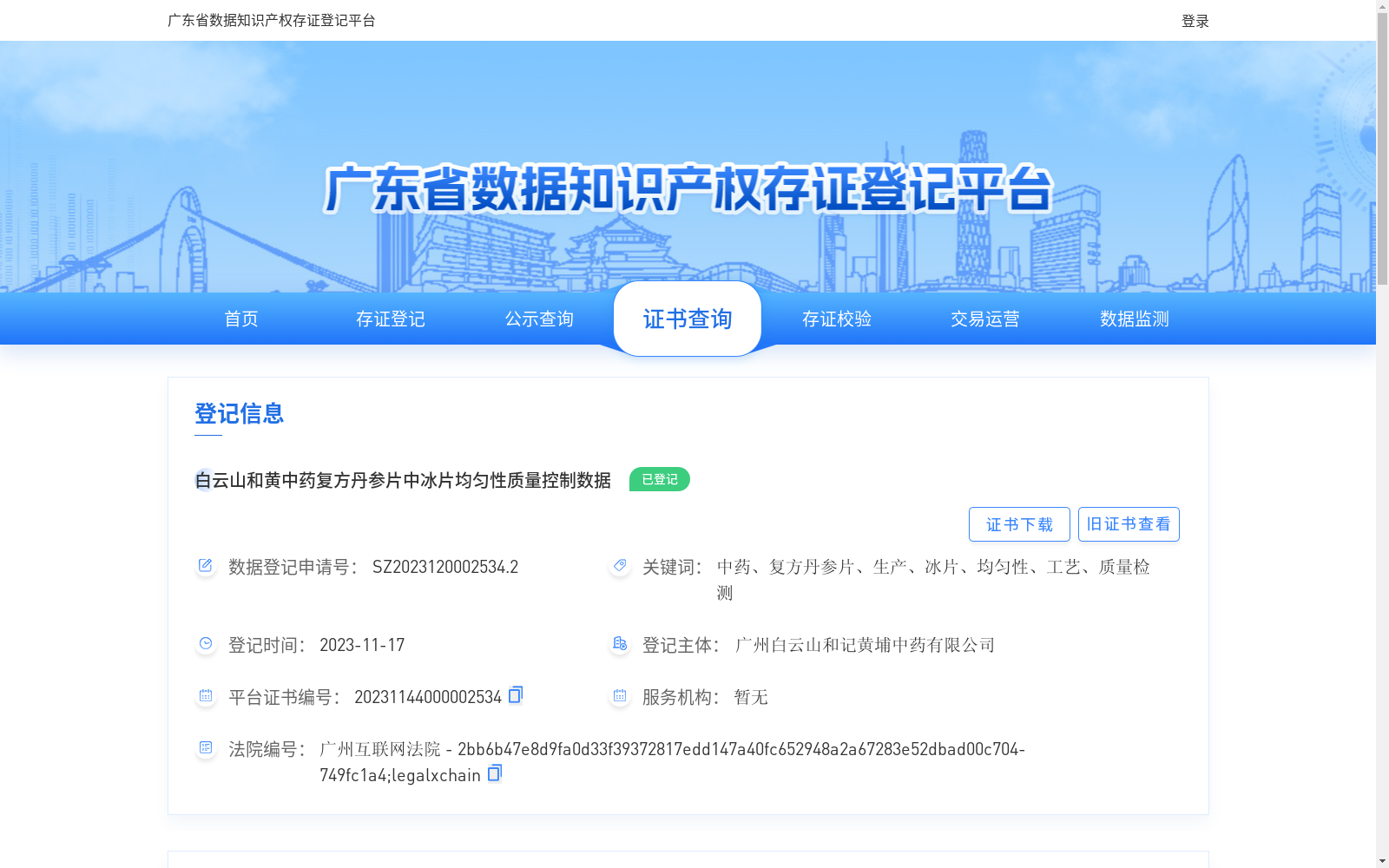This screenshot has height=868, width=1389.
Task: Click the tag icon beside 关键词
Action: [x=620, y=566]
